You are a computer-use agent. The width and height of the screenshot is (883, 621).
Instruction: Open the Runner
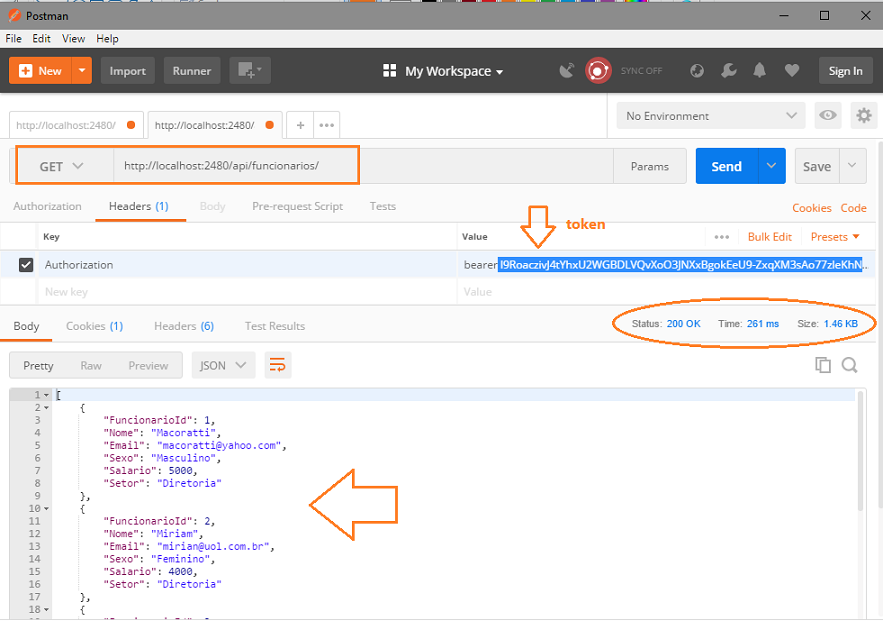tap(191, 71)
